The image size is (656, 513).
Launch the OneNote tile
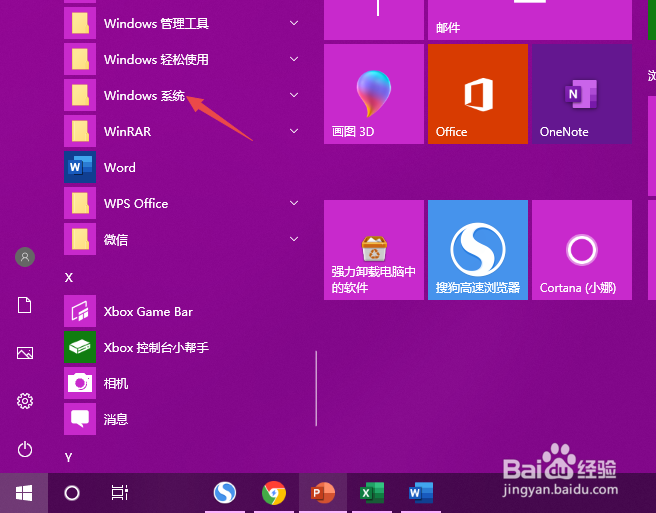tap(582, 94)
